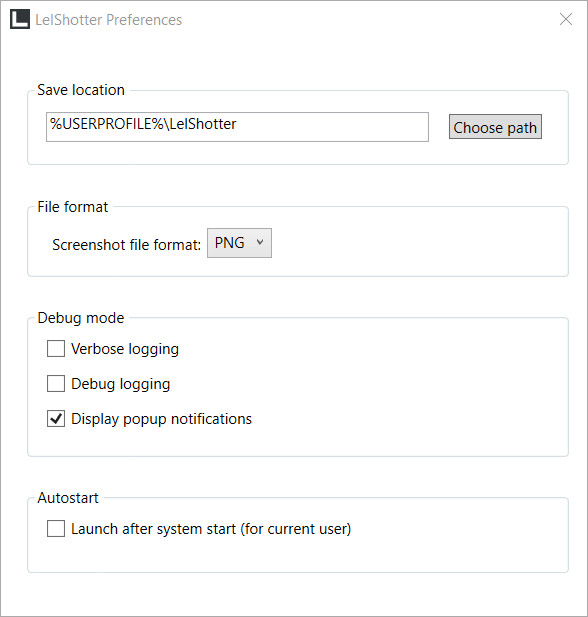Screen dimensions: 588x617
Task: Click the Debug logging label text
Action: (120, 384)
